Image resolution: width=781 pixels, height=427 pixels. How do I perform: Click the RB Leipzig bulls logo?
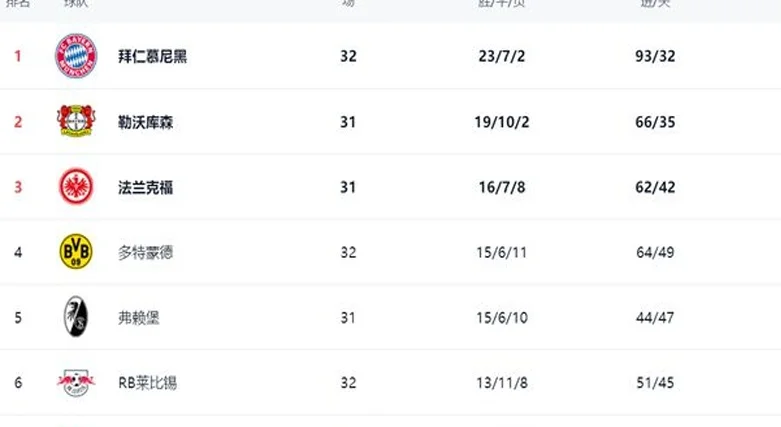(x=76, y=382)
